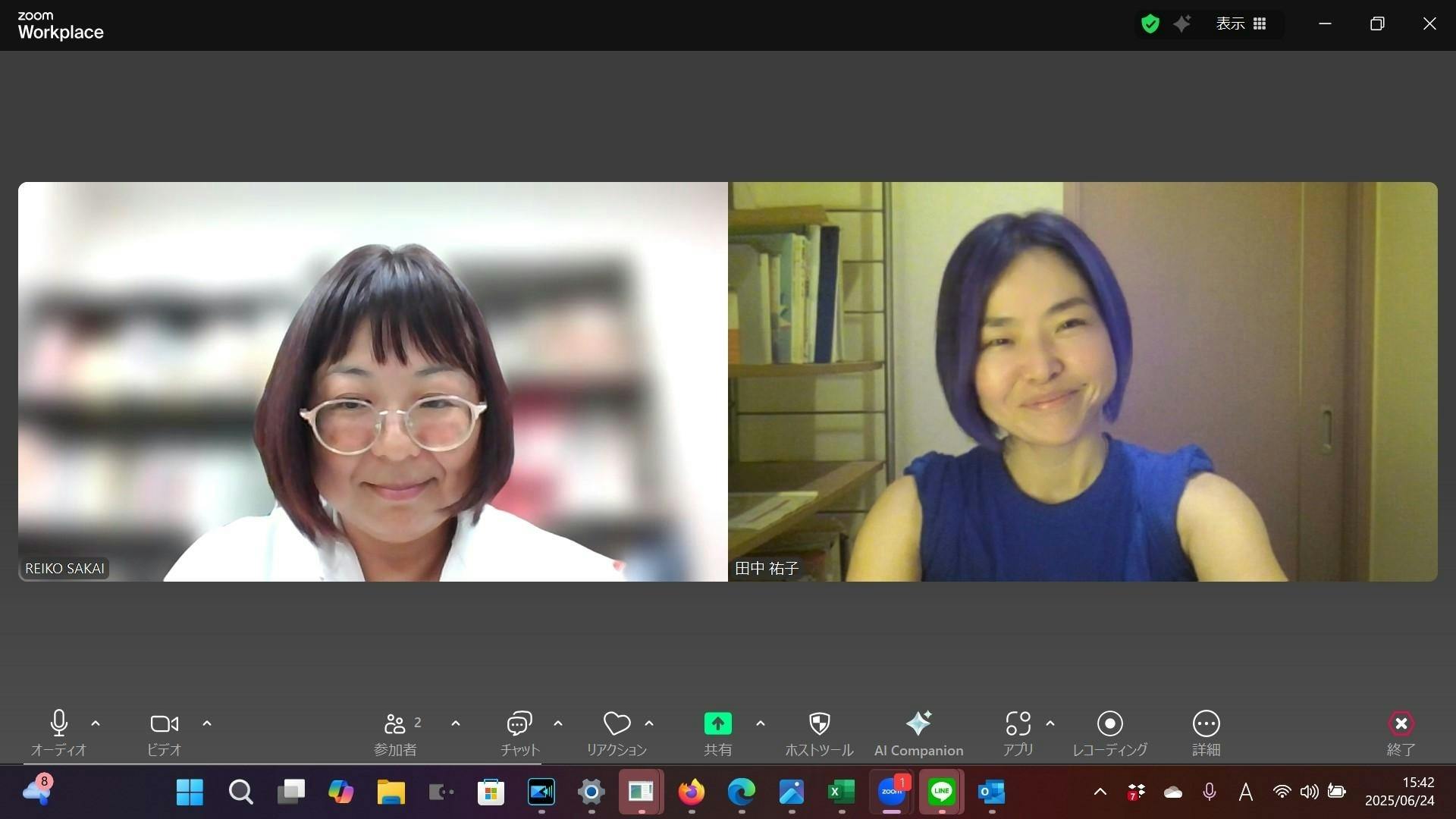Open the apps (アプリ) icon

(x=1018, y=725)
